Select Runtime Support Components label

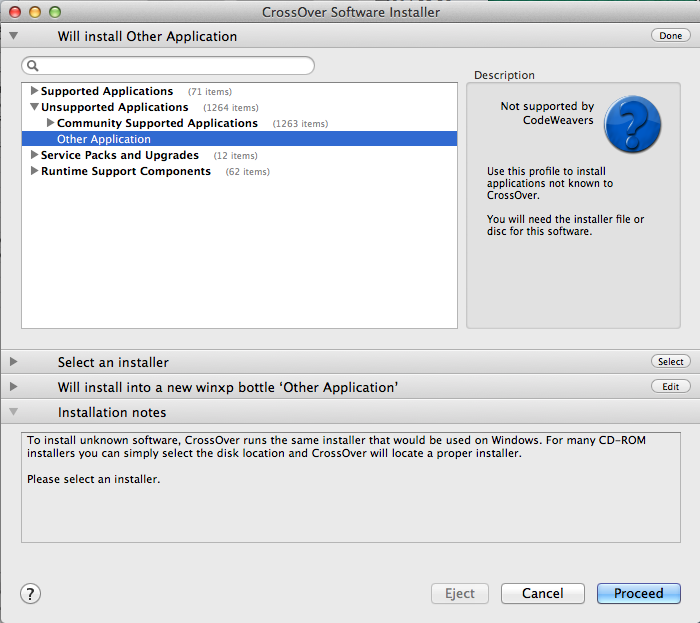125,171
